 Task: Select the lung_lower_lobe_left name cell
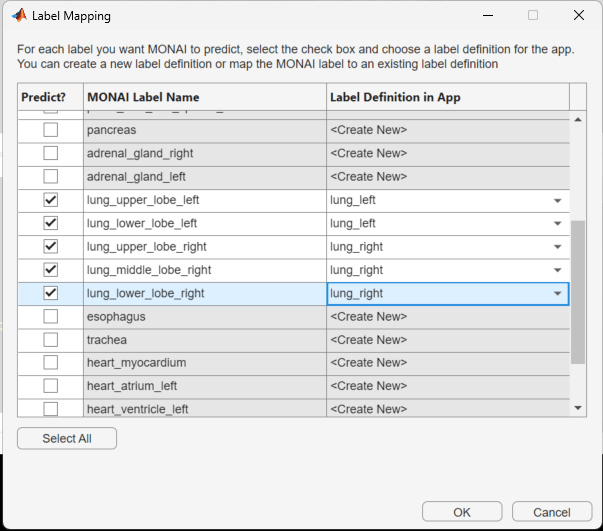point(205,223)
